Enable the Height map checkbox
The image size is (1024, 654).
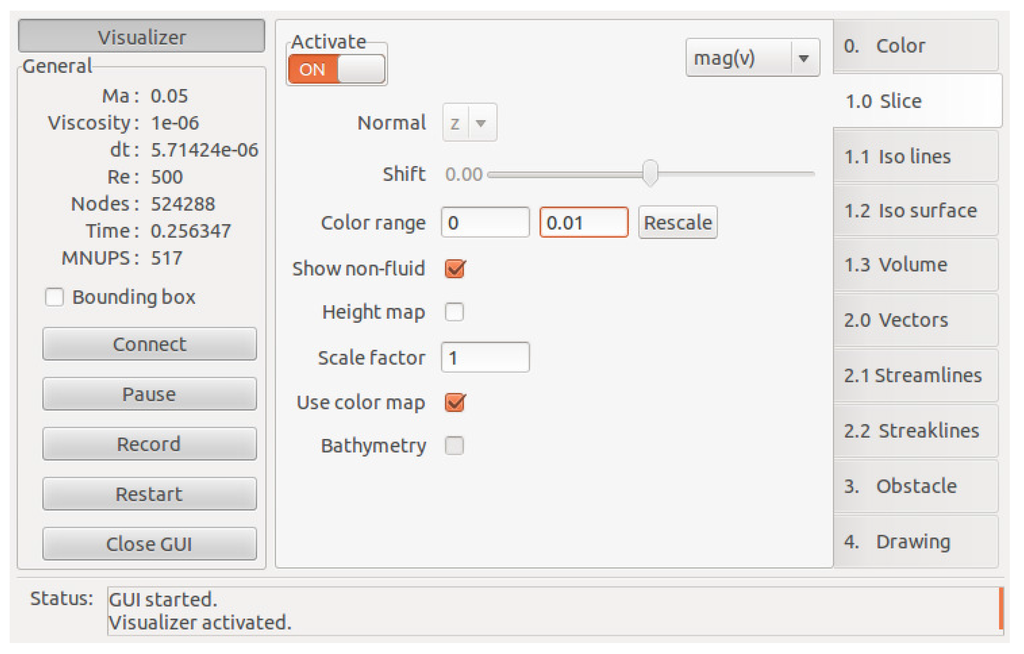point(455,313)
